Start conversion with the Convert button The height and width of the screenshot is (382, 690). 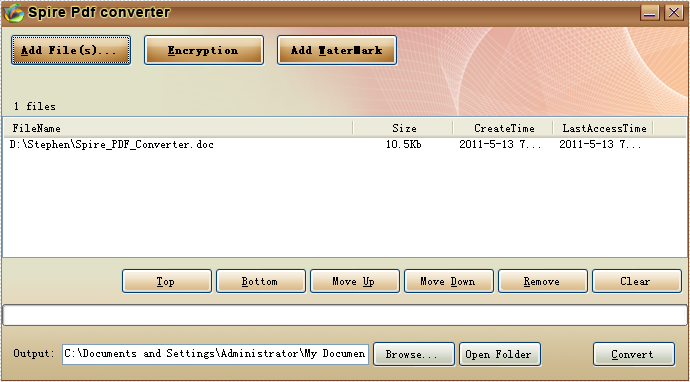coord(634,354)
